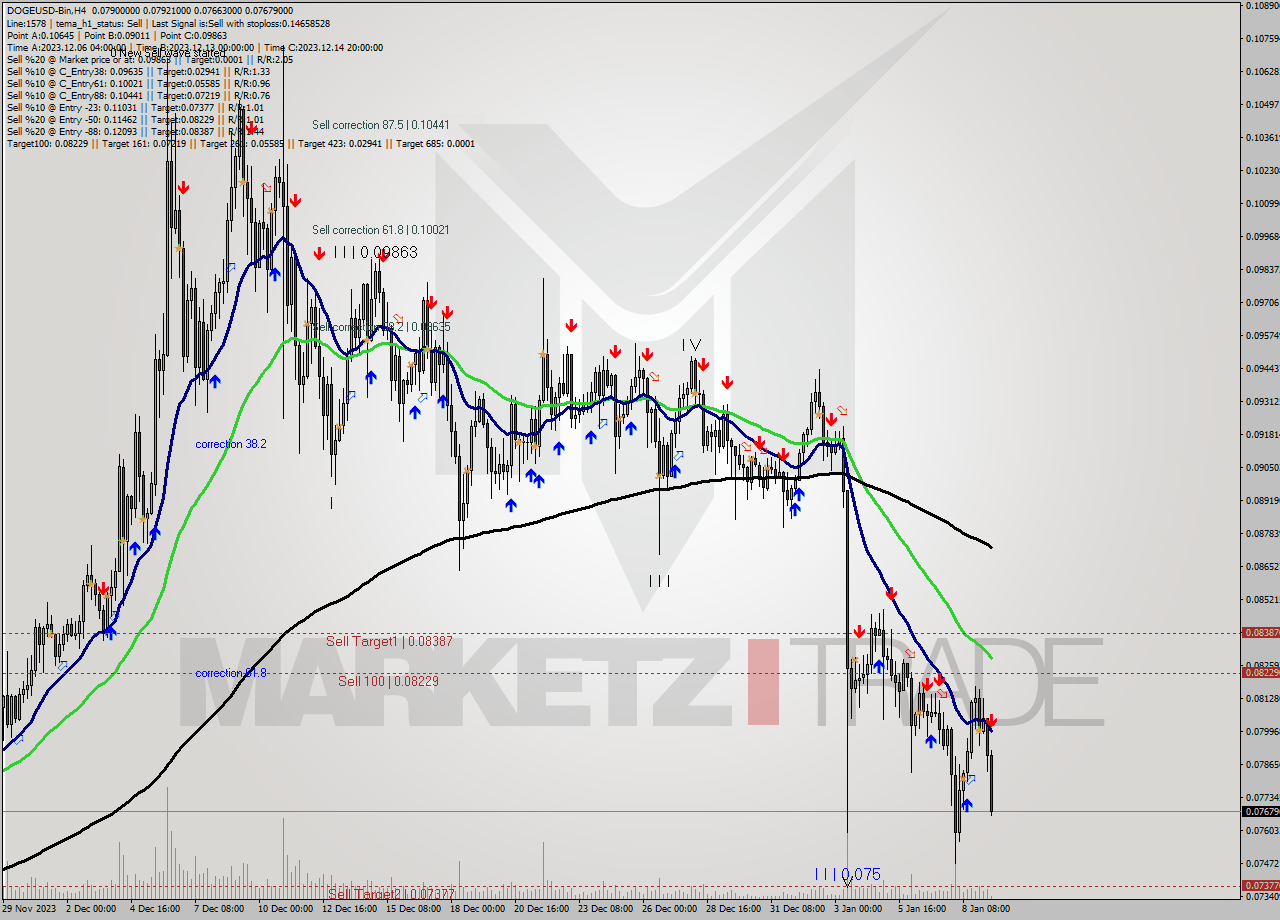The width and height of the screenshot is (1280, 920).
Task: Click the 0.10628 price axis value
Action: pos(1262,71)
